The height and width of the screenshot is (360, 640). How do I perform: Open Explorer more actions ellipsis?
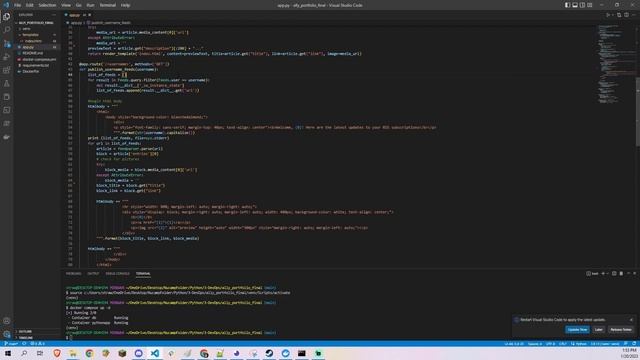coord(54,15)
